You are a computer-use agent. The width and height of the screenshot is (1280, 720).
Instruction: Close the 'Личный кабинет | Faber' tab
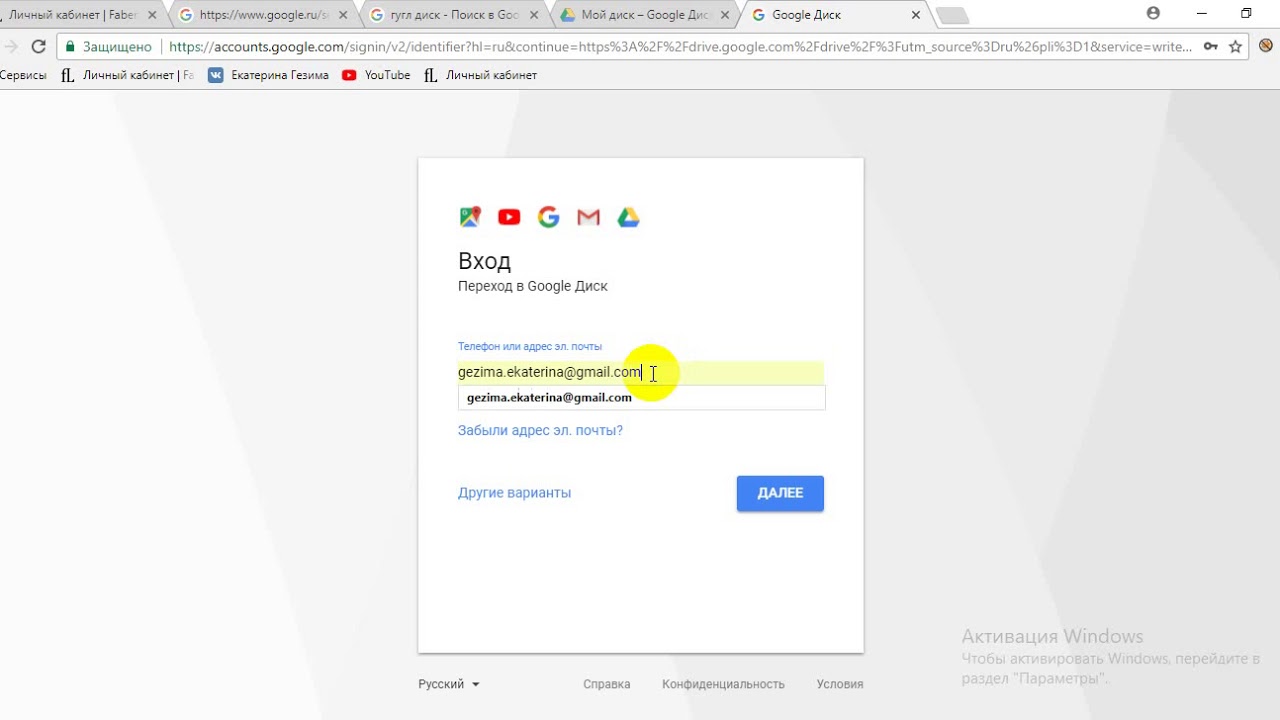[152, 15]
